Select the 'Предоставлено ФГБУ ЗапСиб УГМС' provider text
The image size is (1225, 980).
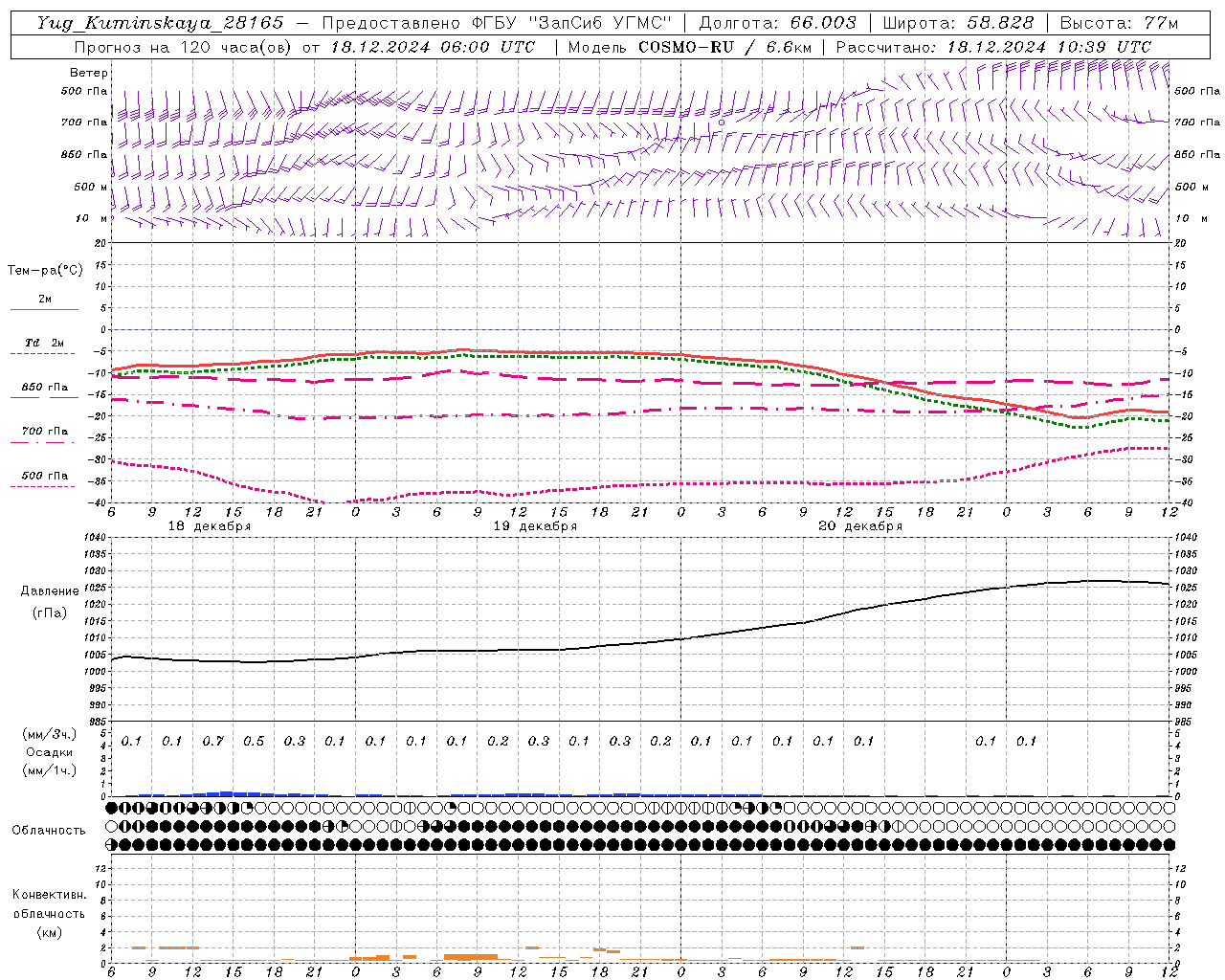(498, 23)
